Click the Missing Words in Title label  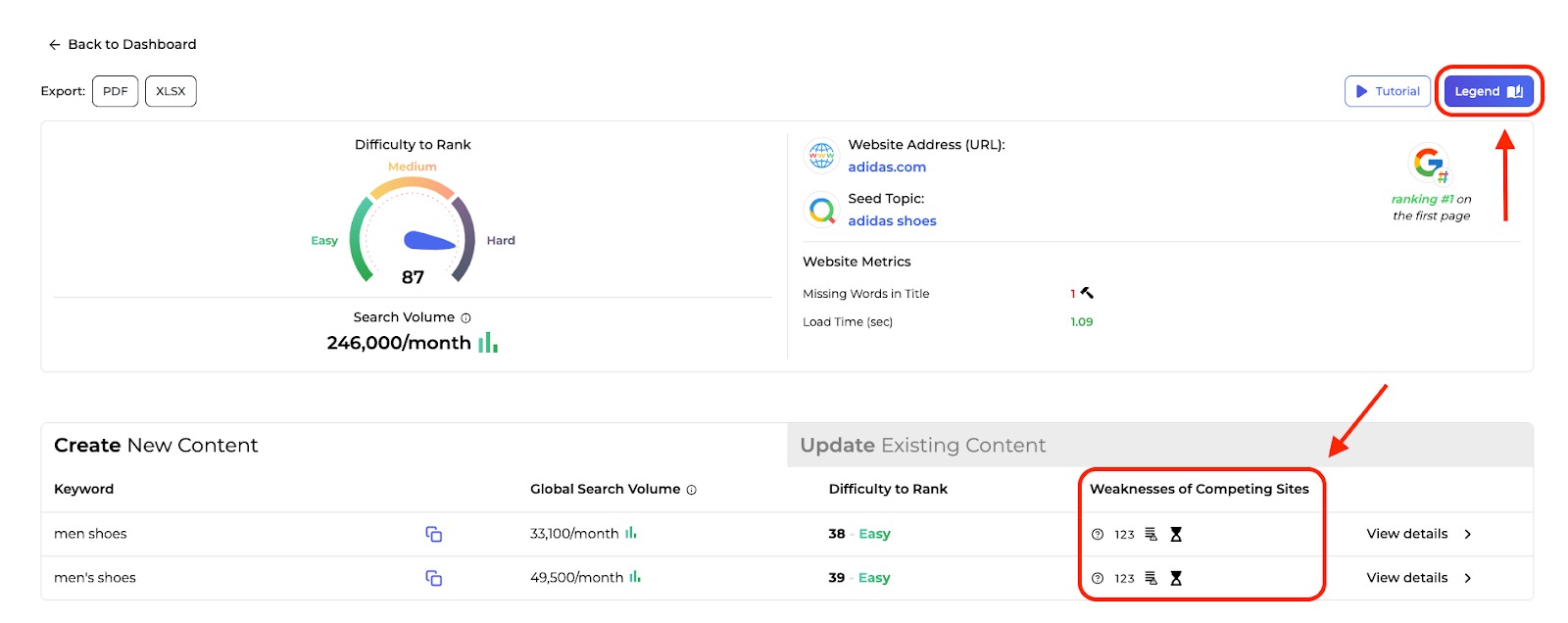[x=865, y=294]
